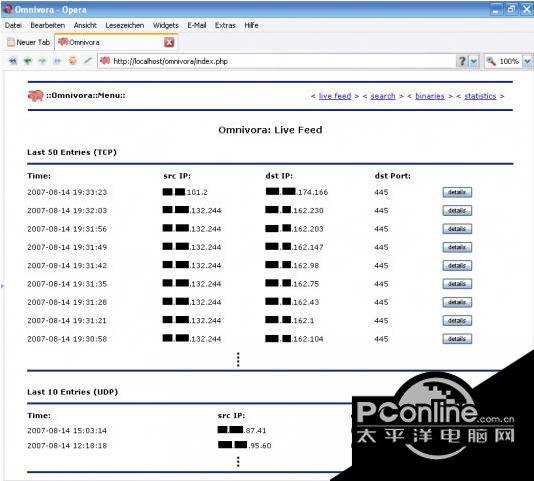This screenshot has width=534, height=481.
Task: Click details button for 19:33:23 entry
Action: (x=457, y=192)
